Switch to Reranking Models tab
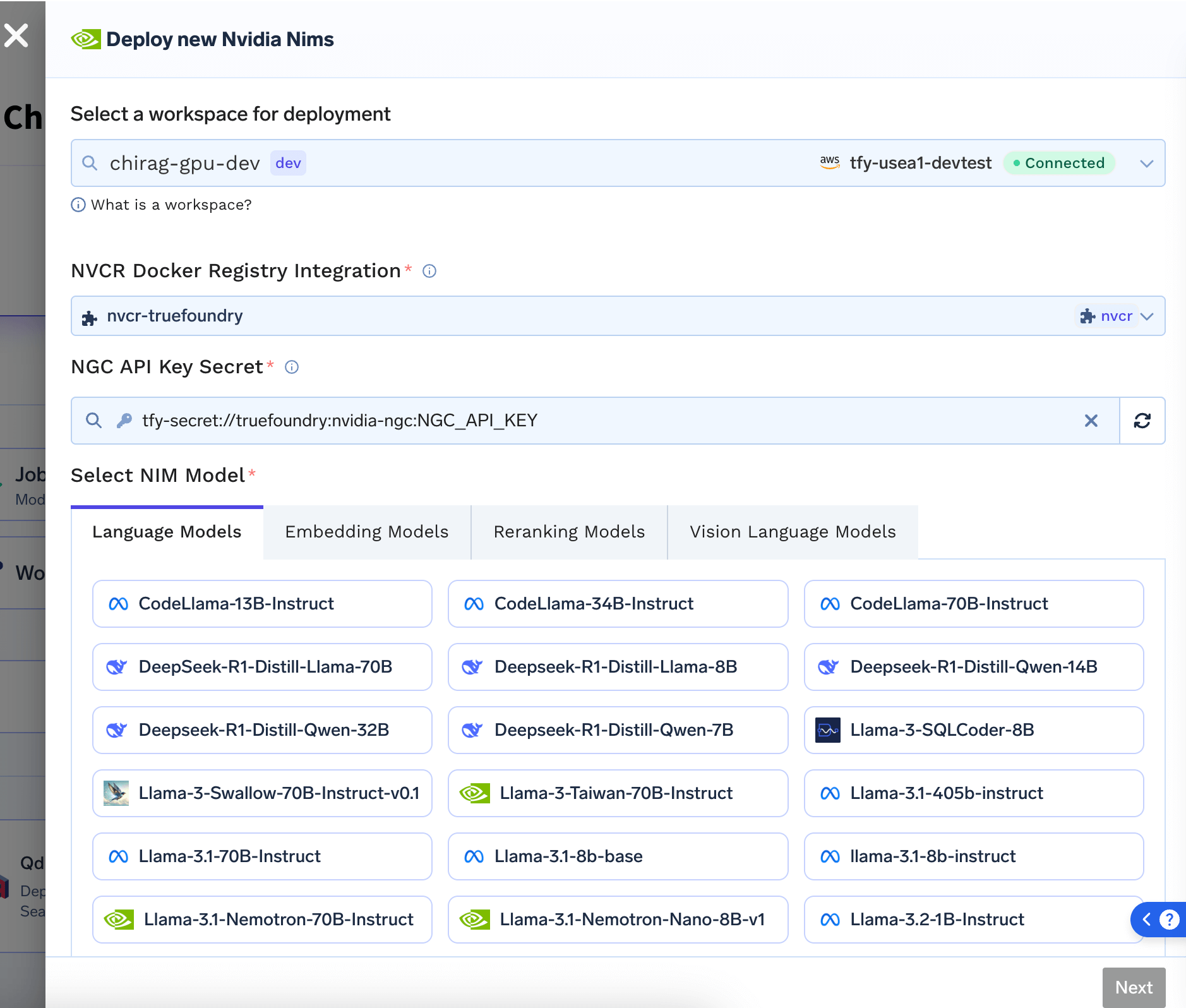The image size is (1186, 1008). (569, 532)
